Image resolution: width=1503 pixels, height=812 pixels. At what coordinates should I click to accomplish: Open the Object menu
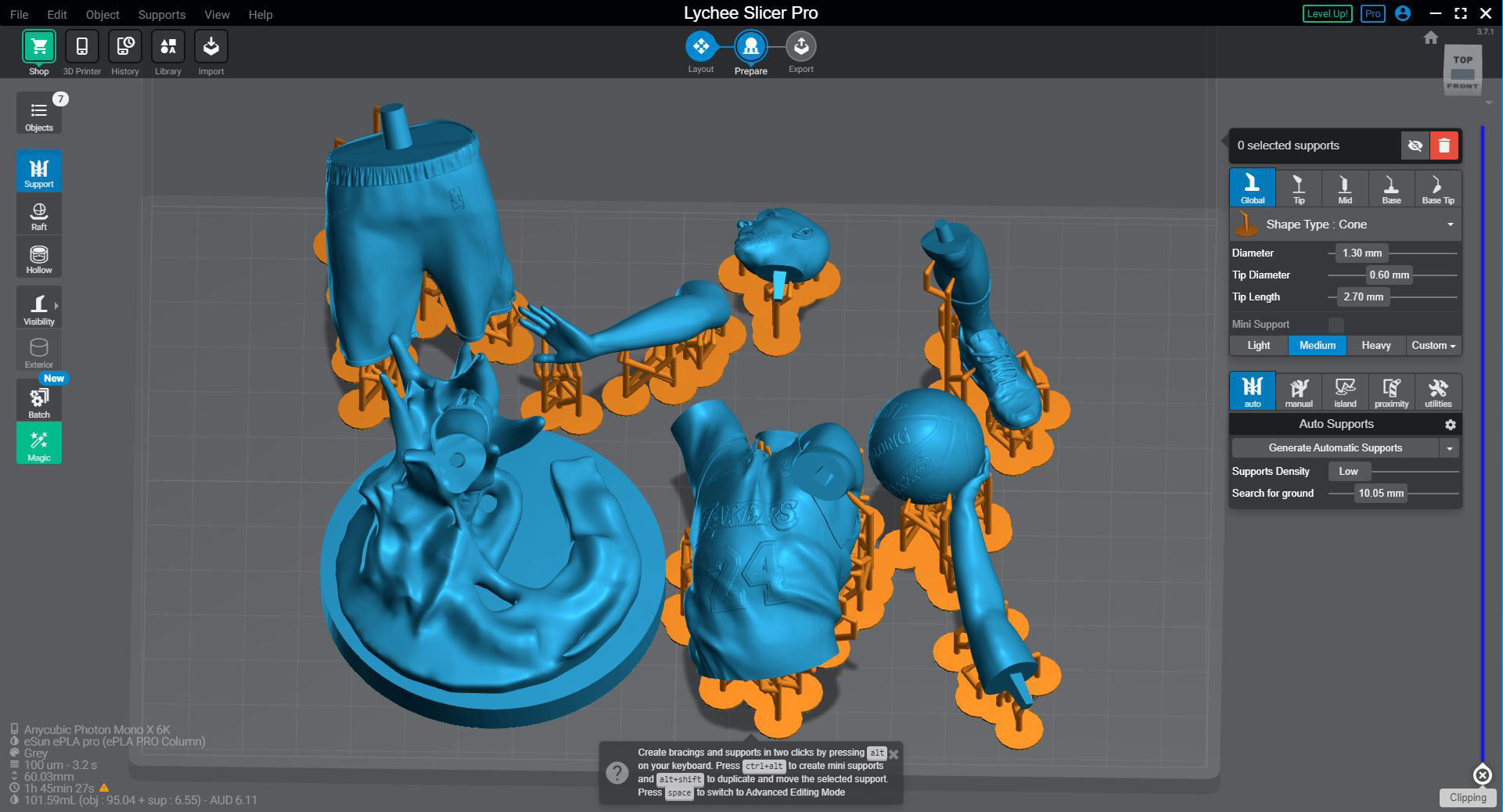[102, 15]
